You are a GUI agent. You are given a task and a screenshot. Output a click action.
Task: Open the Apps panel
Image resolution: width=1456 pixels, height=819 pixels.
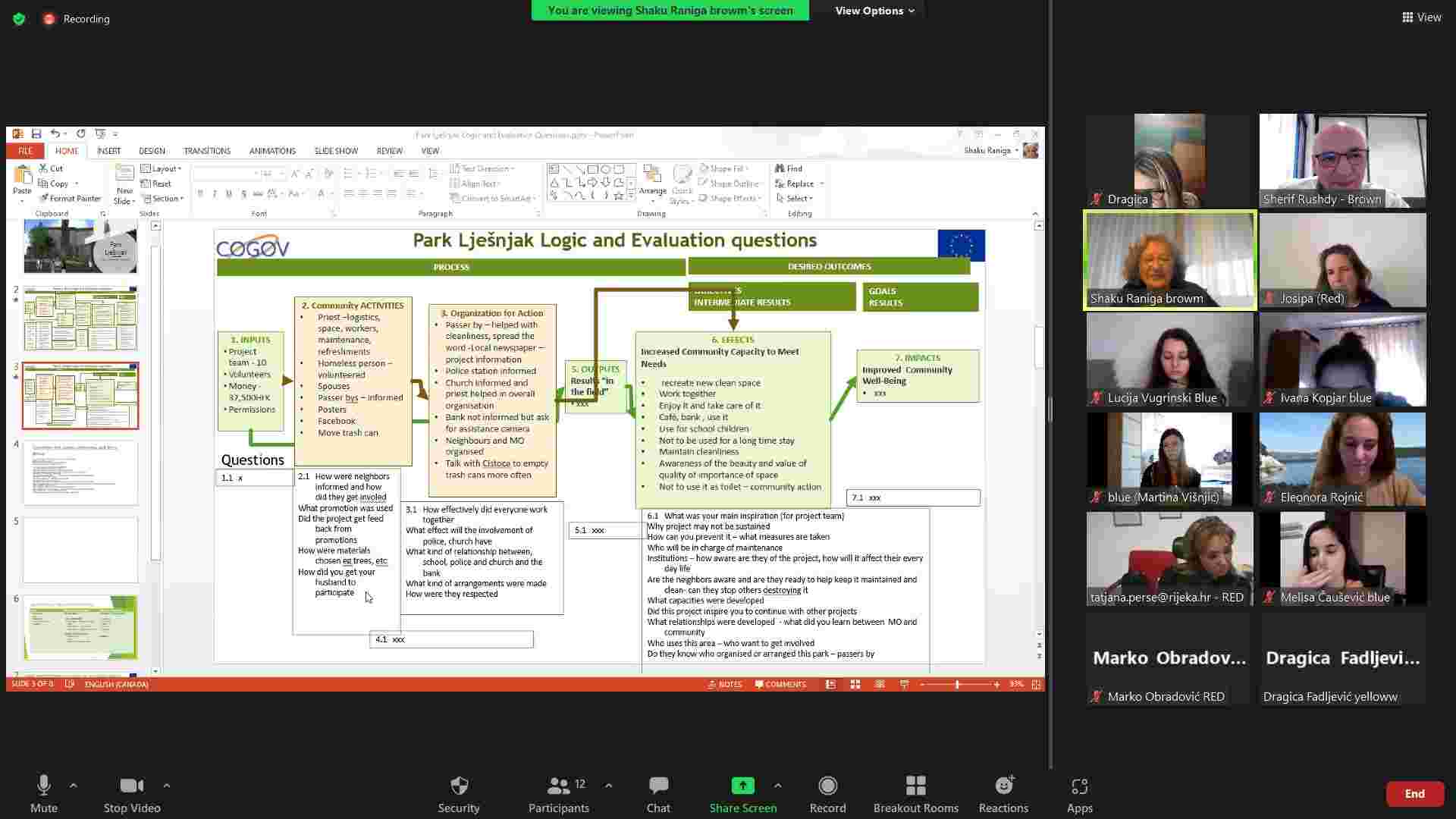tap(1079, 786)
